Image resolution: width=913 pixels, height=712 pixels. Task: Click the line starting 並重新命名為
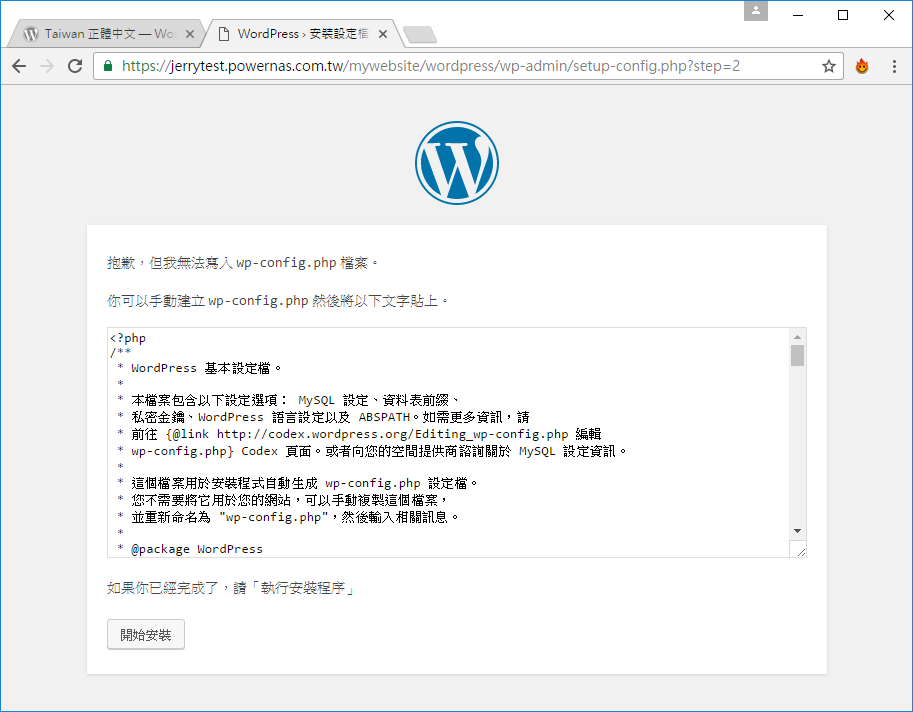pyautogui.click(x=295, y=517)
